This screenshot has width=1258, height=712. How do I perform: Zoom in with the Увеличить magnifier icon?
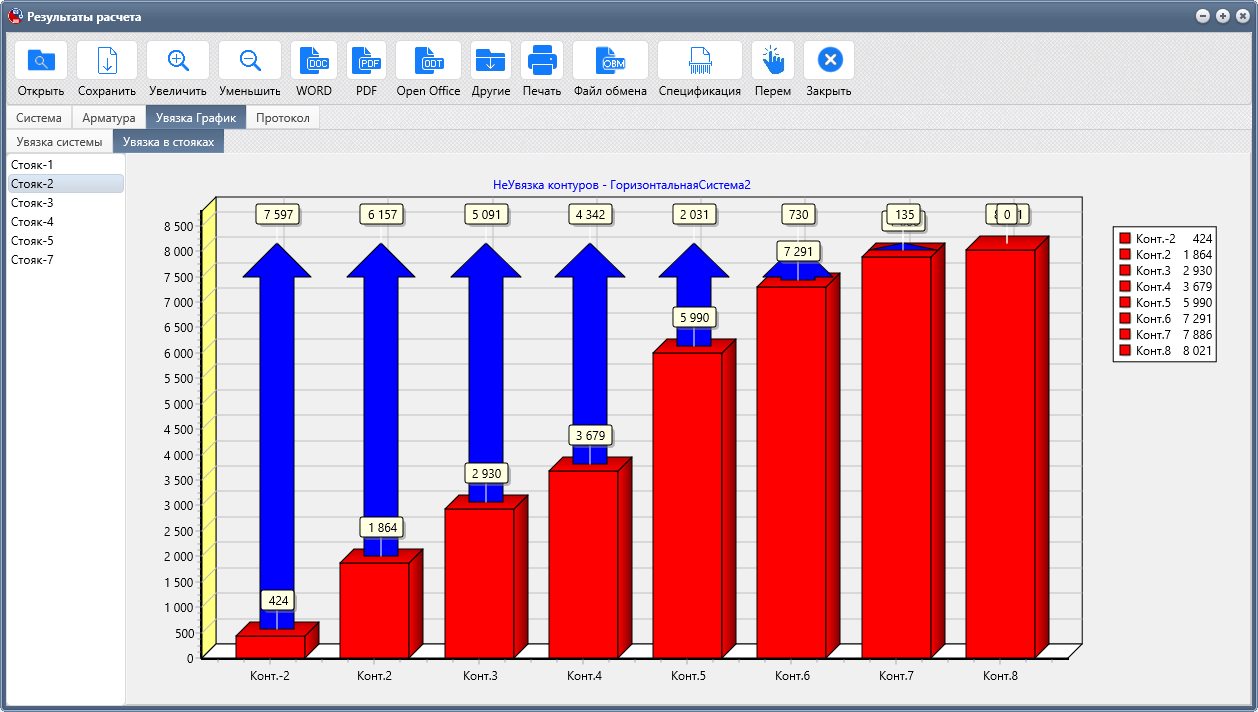click(178, 60)
